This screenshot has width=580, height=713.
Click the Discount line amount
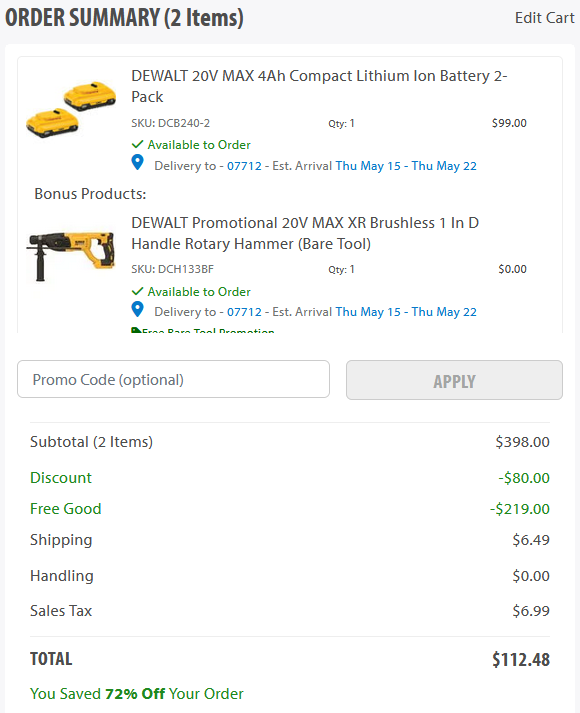(x=524, y=478)
